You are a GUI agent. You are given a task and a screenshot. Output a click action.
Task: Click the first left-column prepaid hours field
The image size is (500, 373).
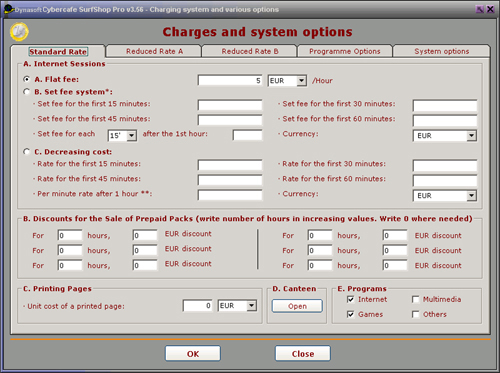pyautogui.click(x=70, y=235)
